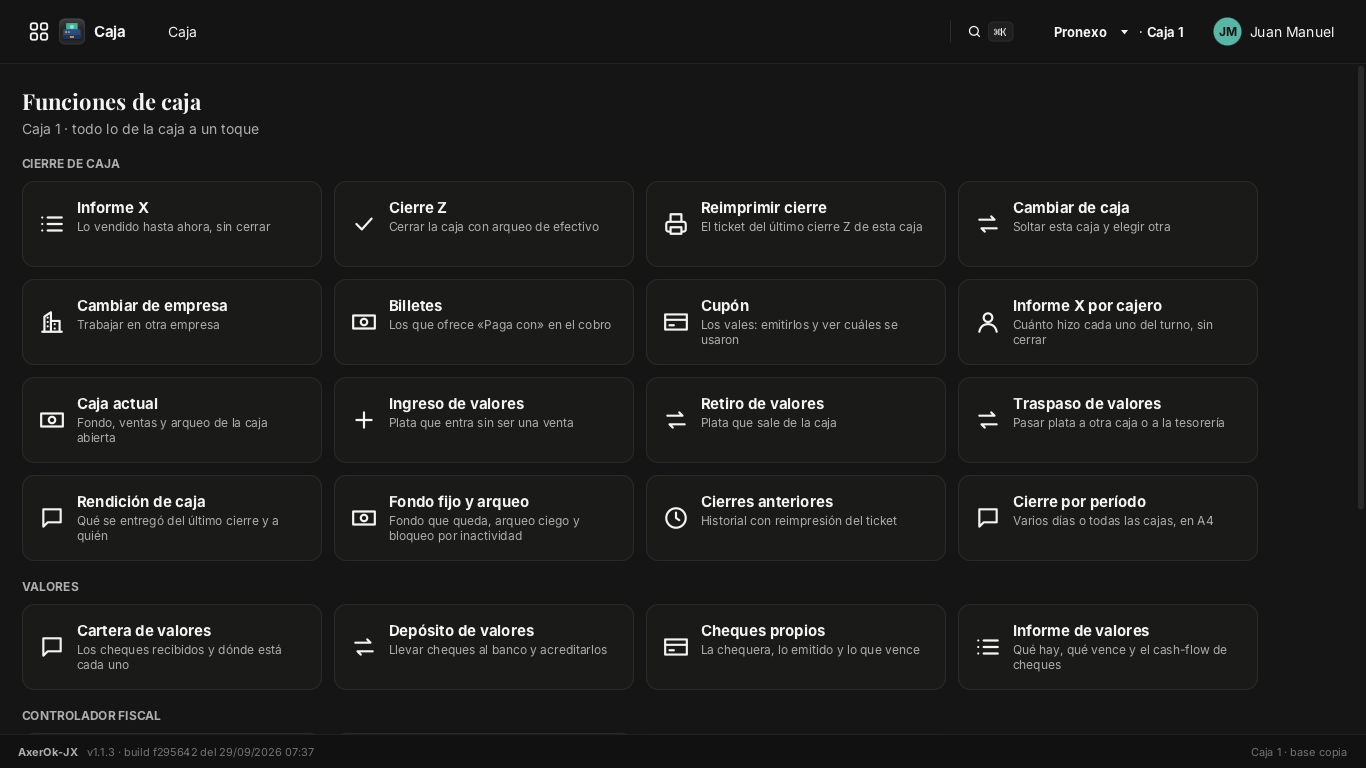Click the printer icon on Reimprimir cierre
This screenshot has width=1366, height=768.
[x=676, y=224]
